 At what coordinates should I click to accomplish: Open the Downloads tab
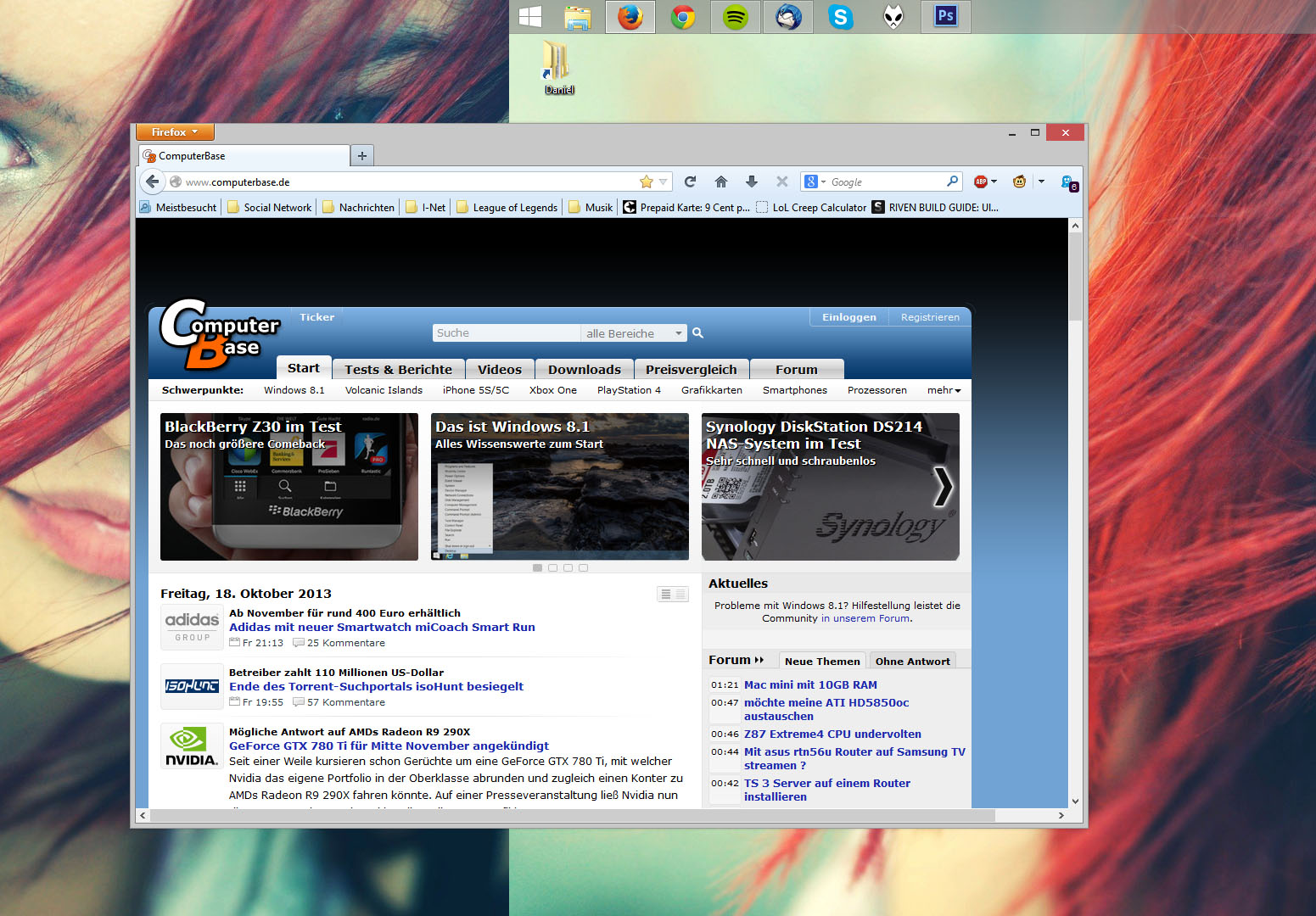pos(585,369)
